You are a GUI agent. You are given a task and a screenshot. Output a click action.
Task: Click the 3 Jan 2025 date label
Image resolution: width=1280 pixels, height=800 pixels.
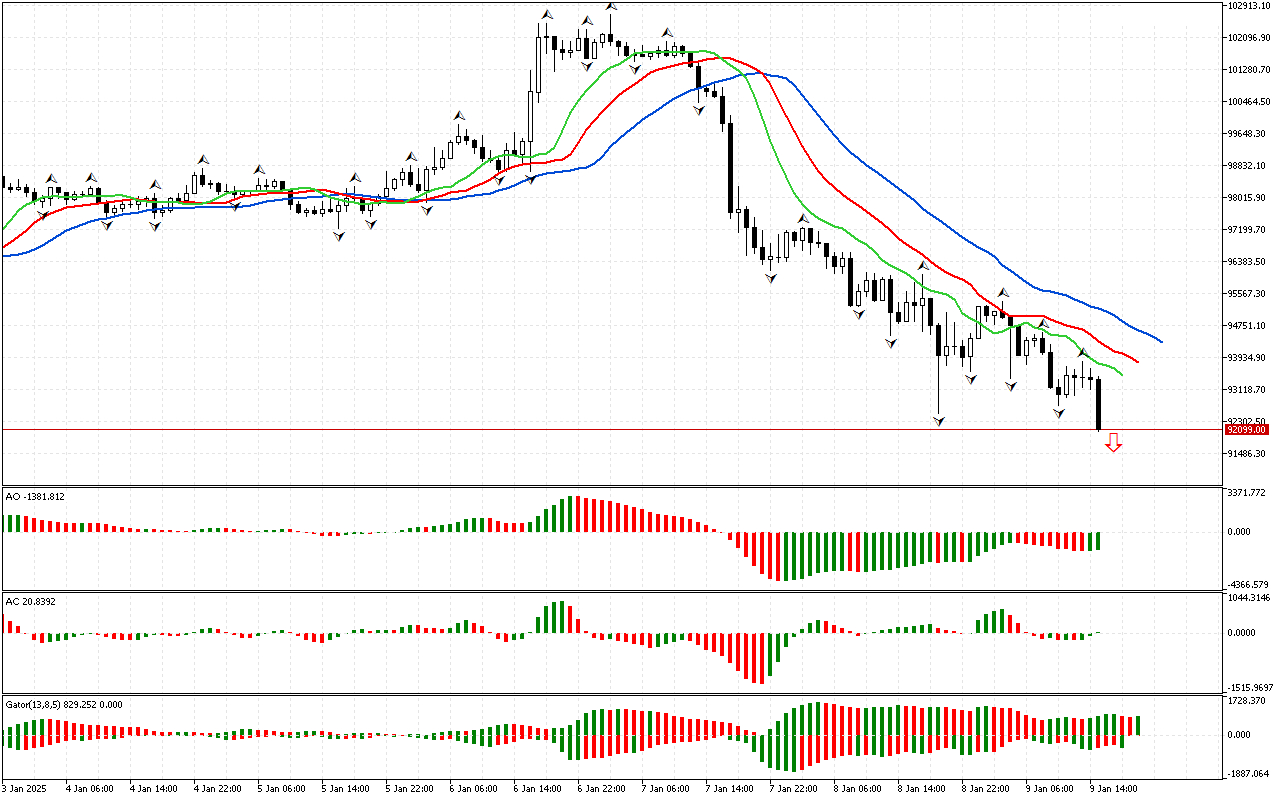(x=24, y=788)
